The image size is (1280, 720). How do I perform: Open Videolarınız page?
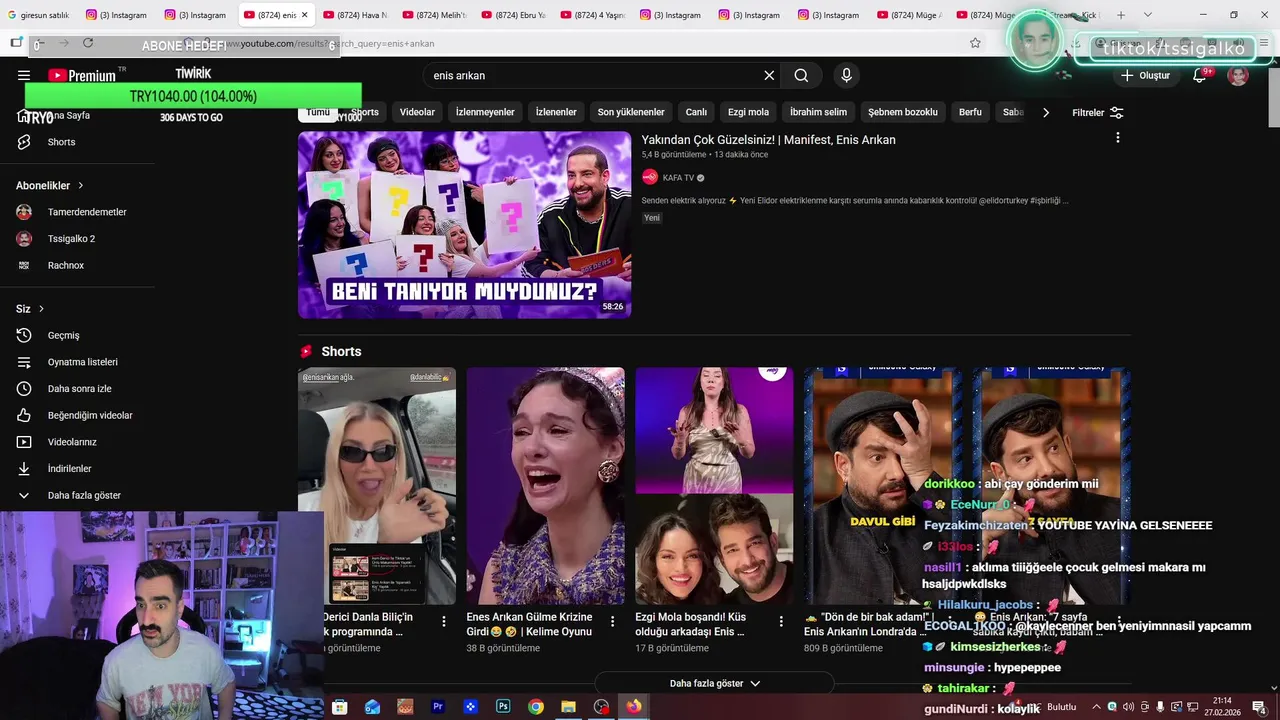(x=71, y=442)
